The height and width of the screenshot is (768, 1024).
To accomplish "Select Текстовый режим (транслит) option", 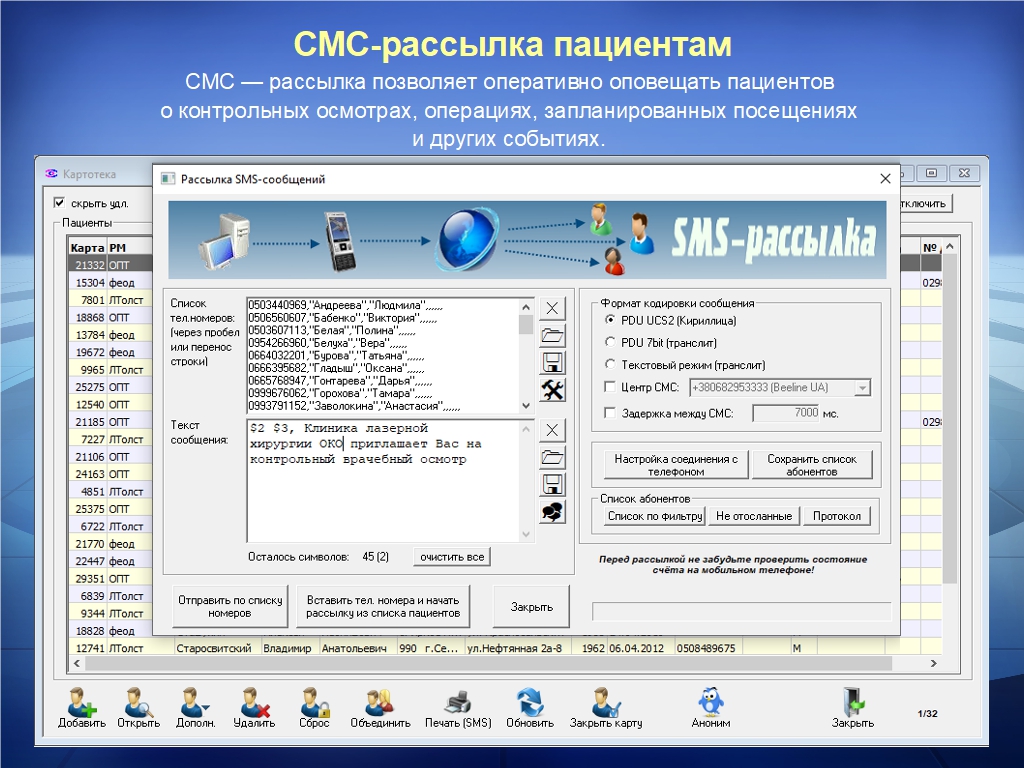I will pyautogui.click(x=611, y=365).
